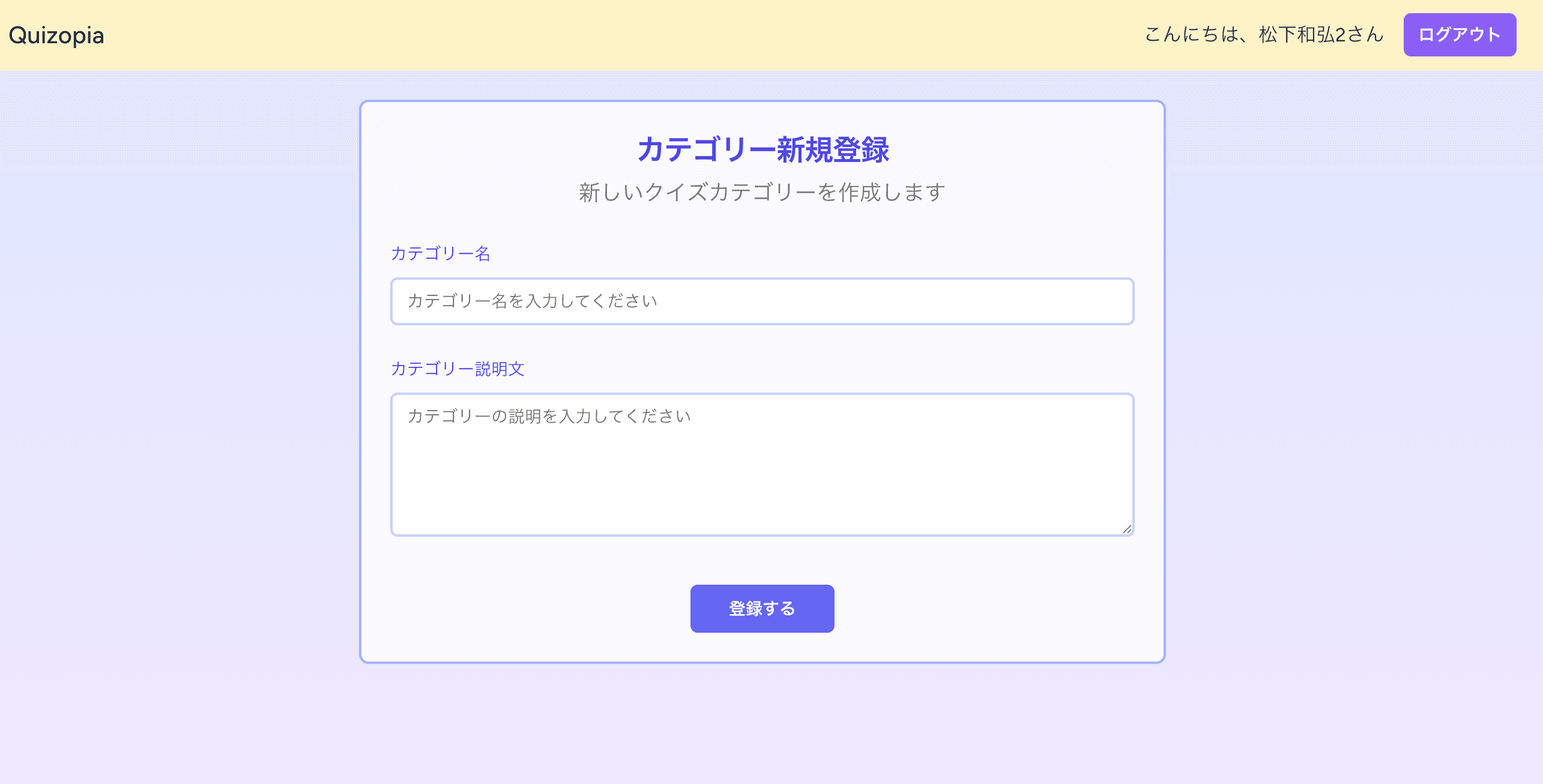Click the subtitle 新しいクイズカテゴリーを作成します
The image size is (1543, 784).
click(762, 193)
